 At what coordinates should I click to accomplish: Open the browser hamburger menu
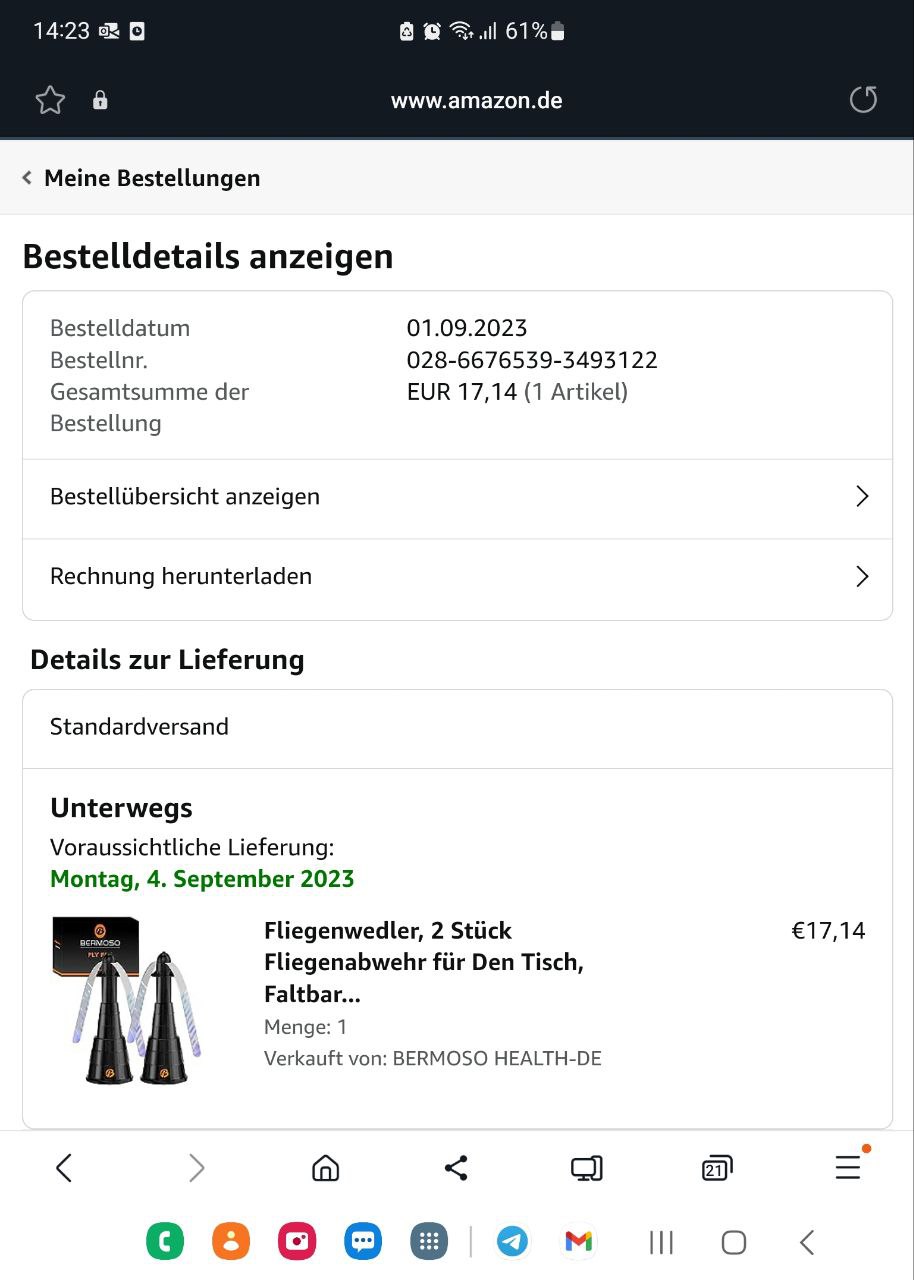[x=848, y=1168]
